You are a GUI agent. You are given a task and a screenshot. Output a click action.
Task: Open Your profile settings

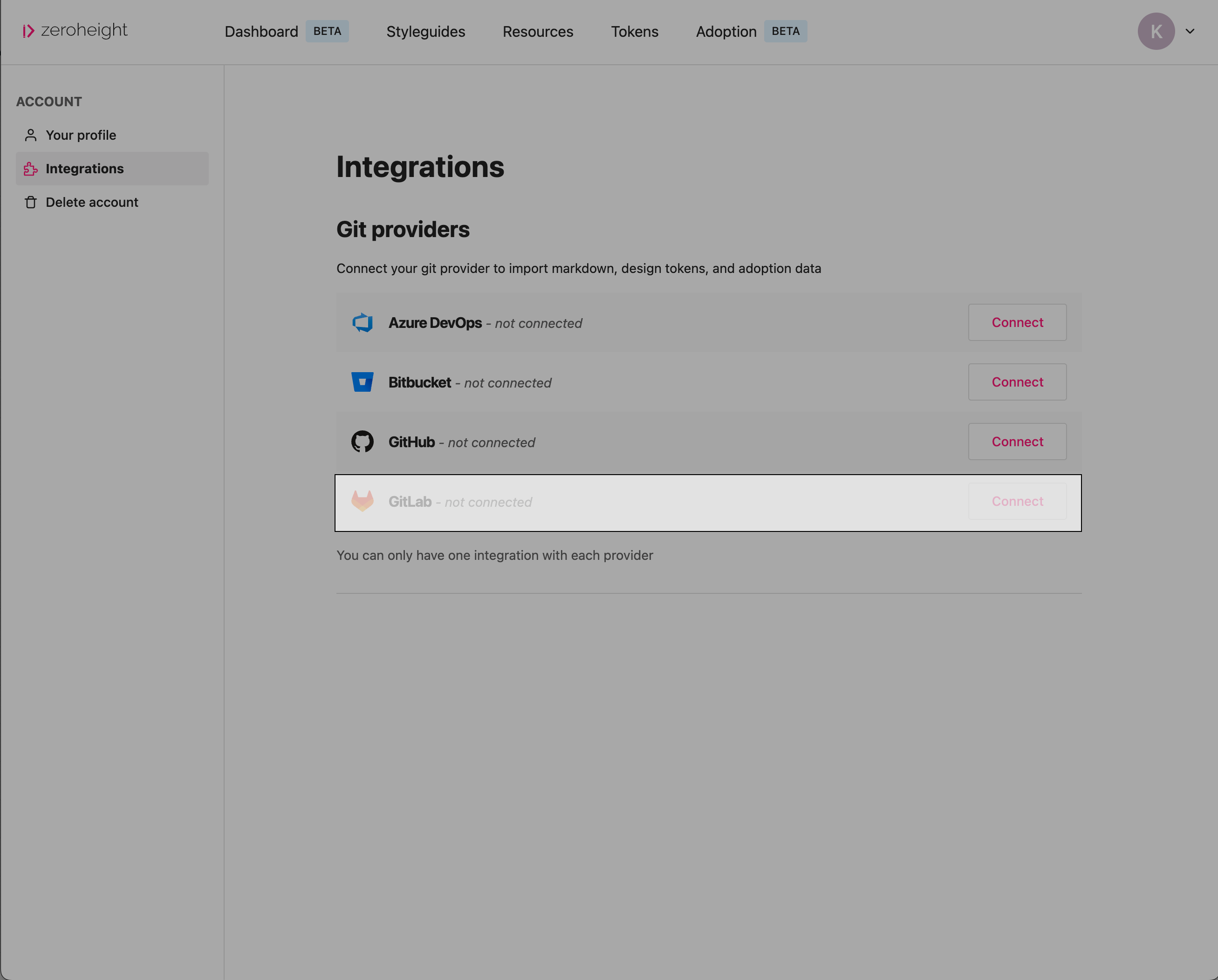pyautogui.click(x=112, y=135)
